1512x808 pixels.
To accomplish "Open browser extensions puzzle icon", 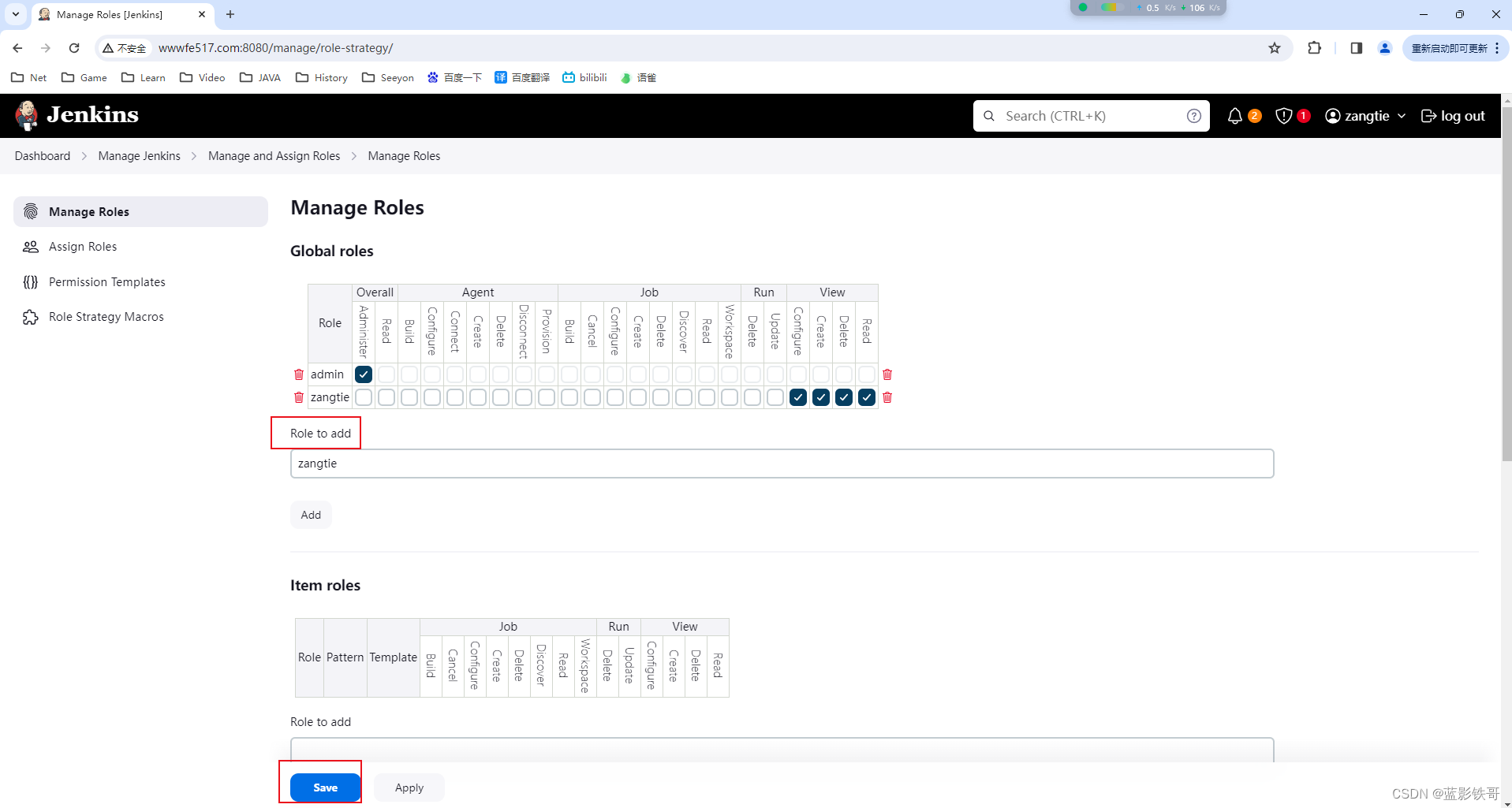I will [1314, 48].
